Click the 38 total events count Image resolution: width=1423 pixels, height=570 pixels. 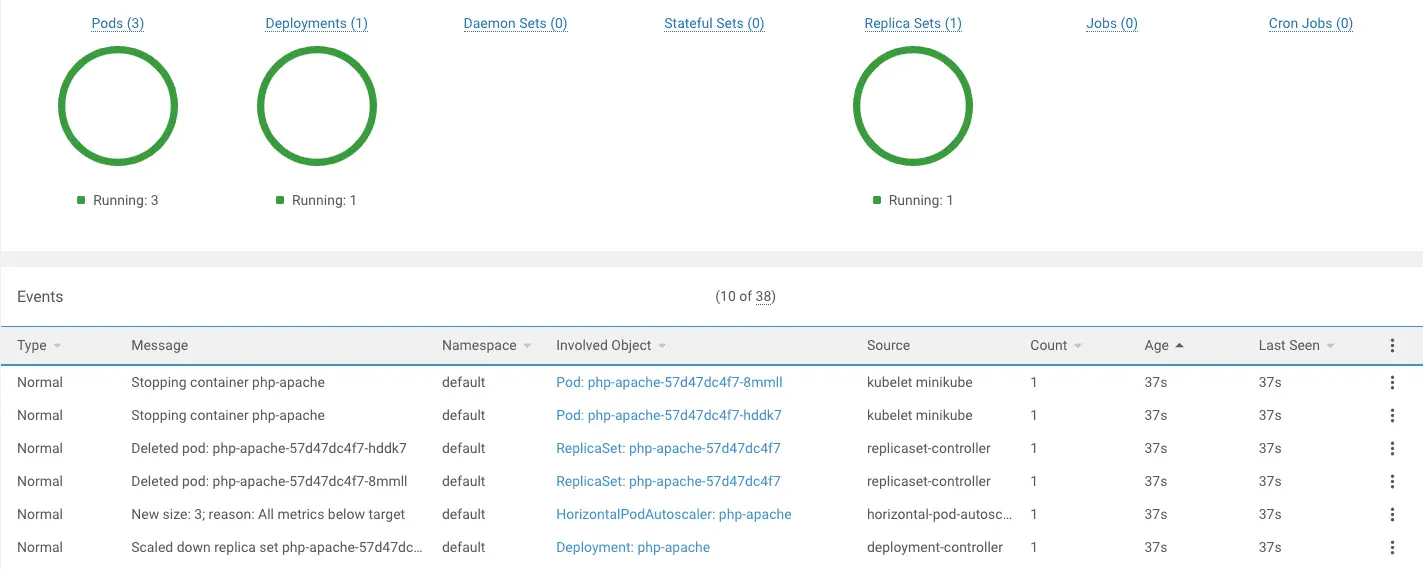[763, 297]
